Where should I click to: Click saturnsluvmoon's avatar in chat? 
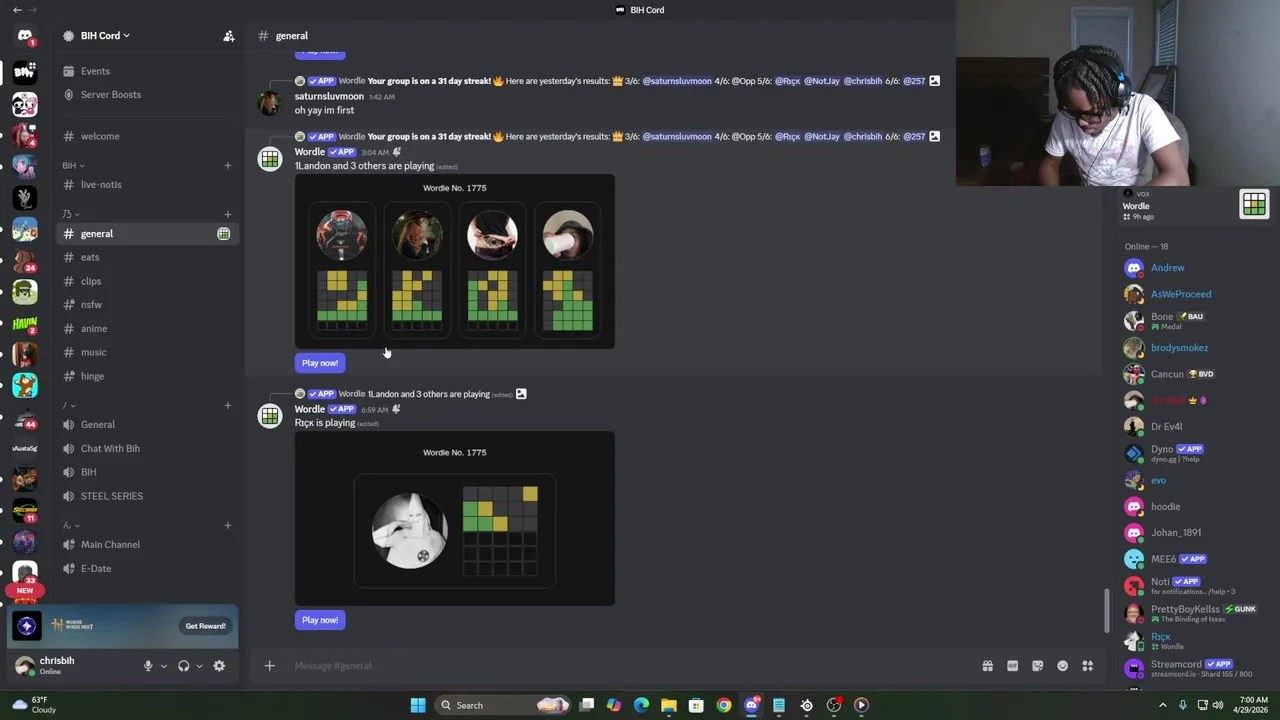270,103
